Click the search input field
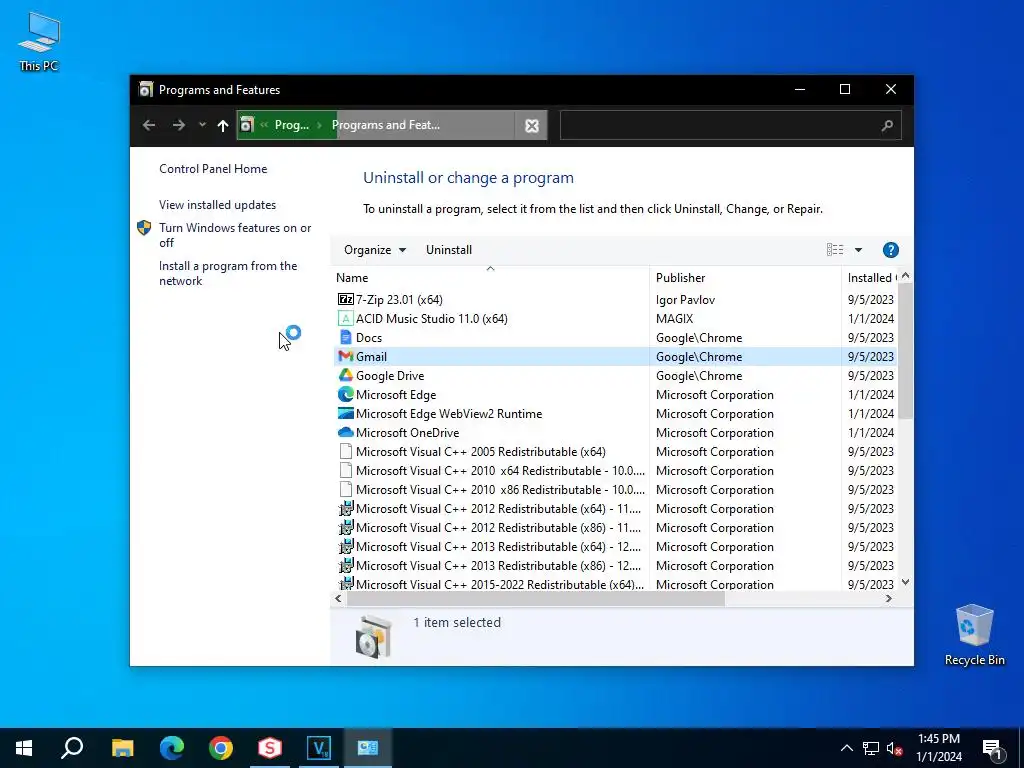 730,125
